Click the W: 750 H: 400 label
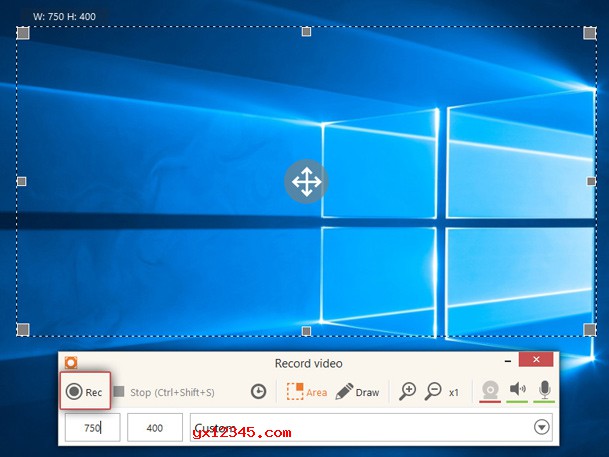Screen dimensions: 609x457 [64, 16]
